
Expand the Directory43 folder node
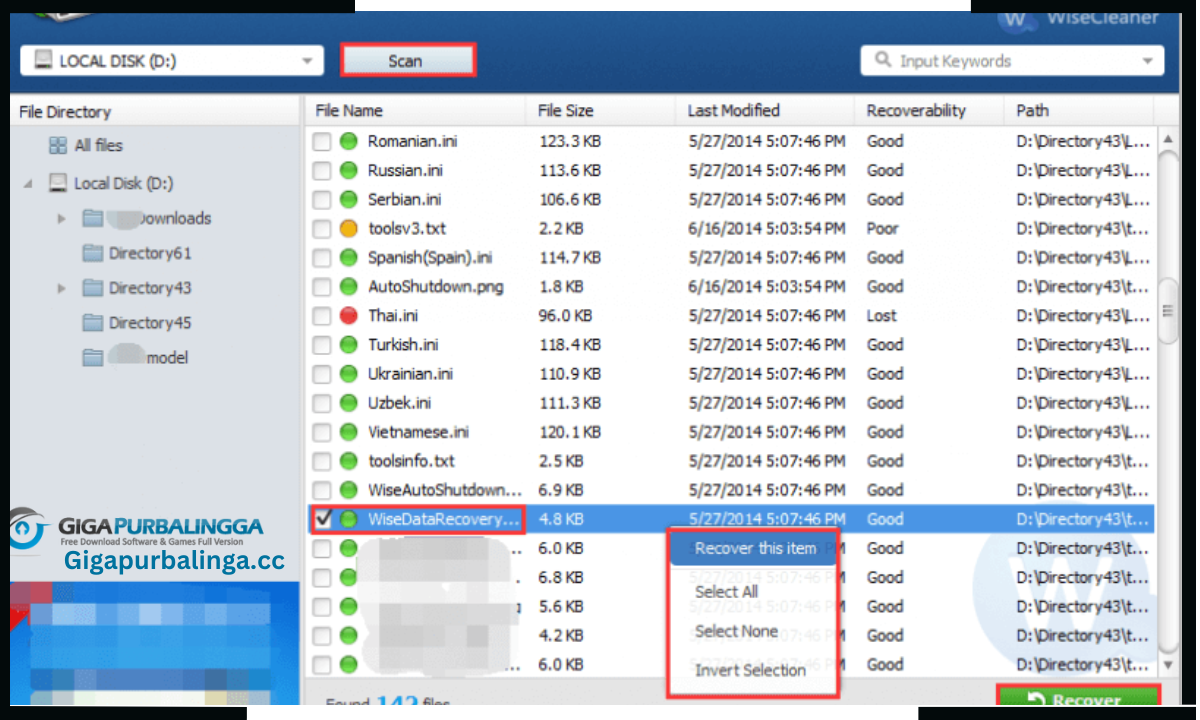pyautogui.click(x=61, y=288)
